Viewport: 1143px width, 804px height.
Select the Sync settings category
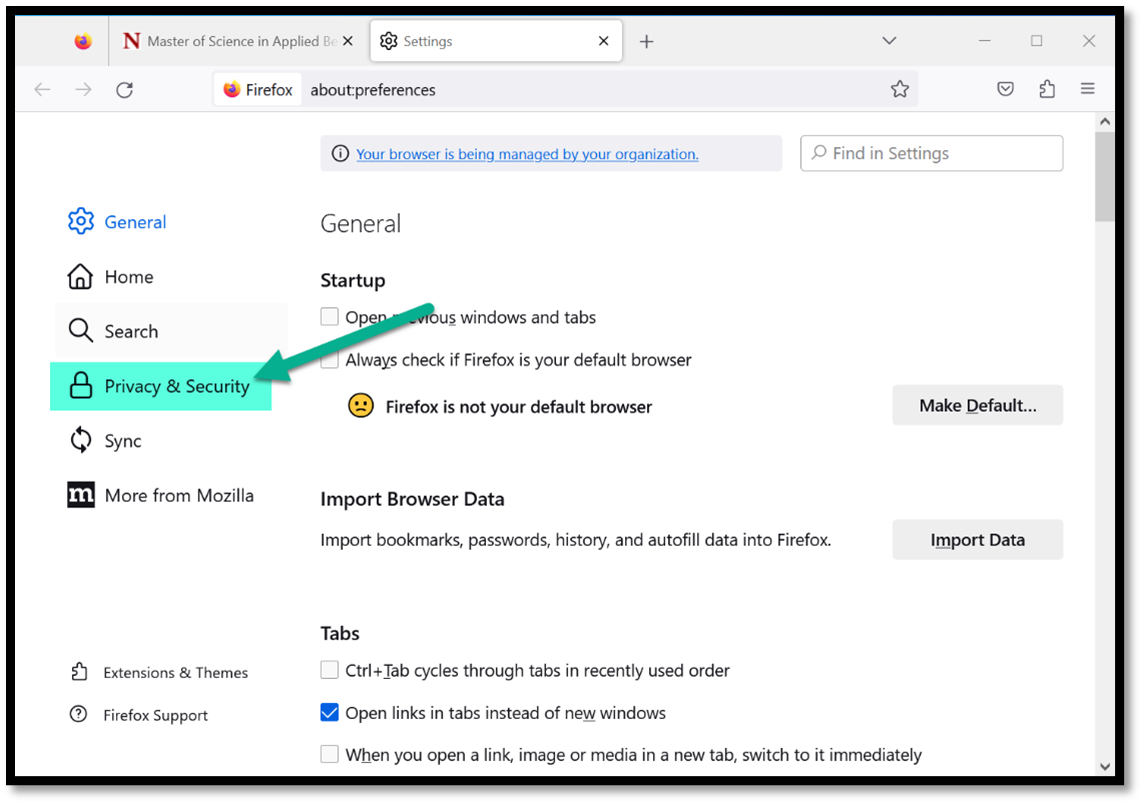pos(122,441)
